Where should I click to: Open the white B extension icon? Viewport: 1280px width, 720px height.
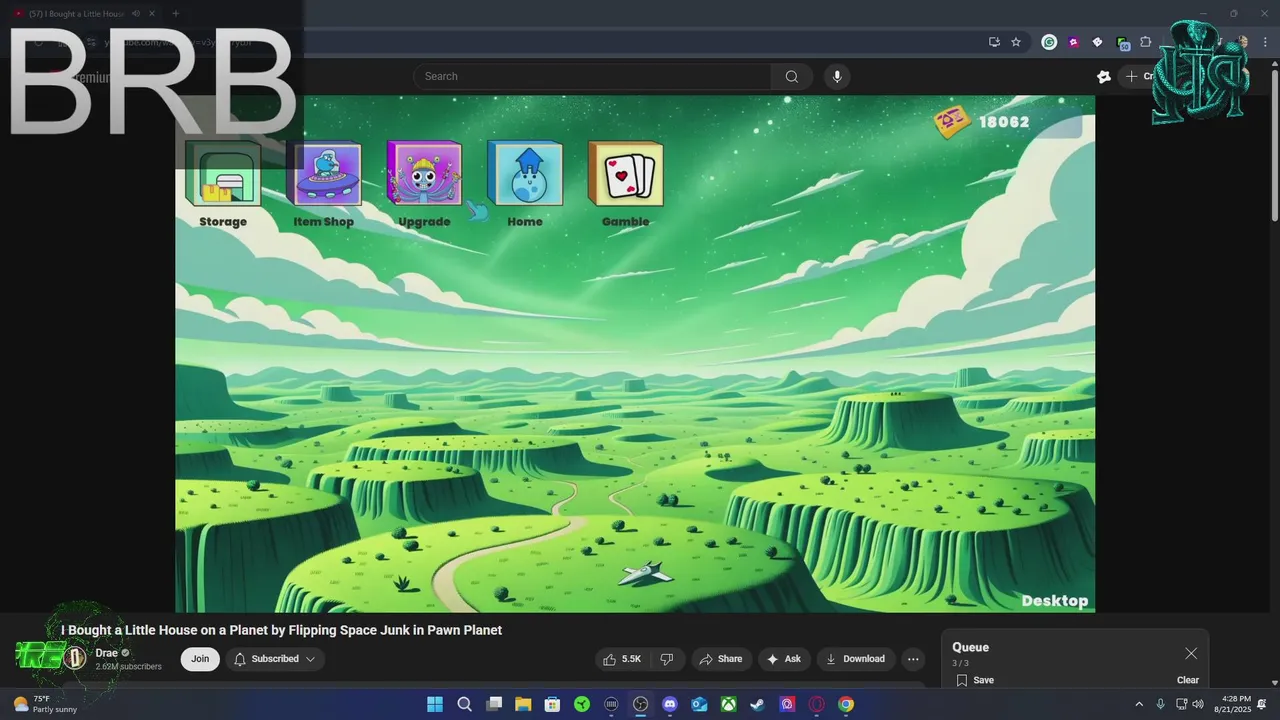(x=1097, y=42)
